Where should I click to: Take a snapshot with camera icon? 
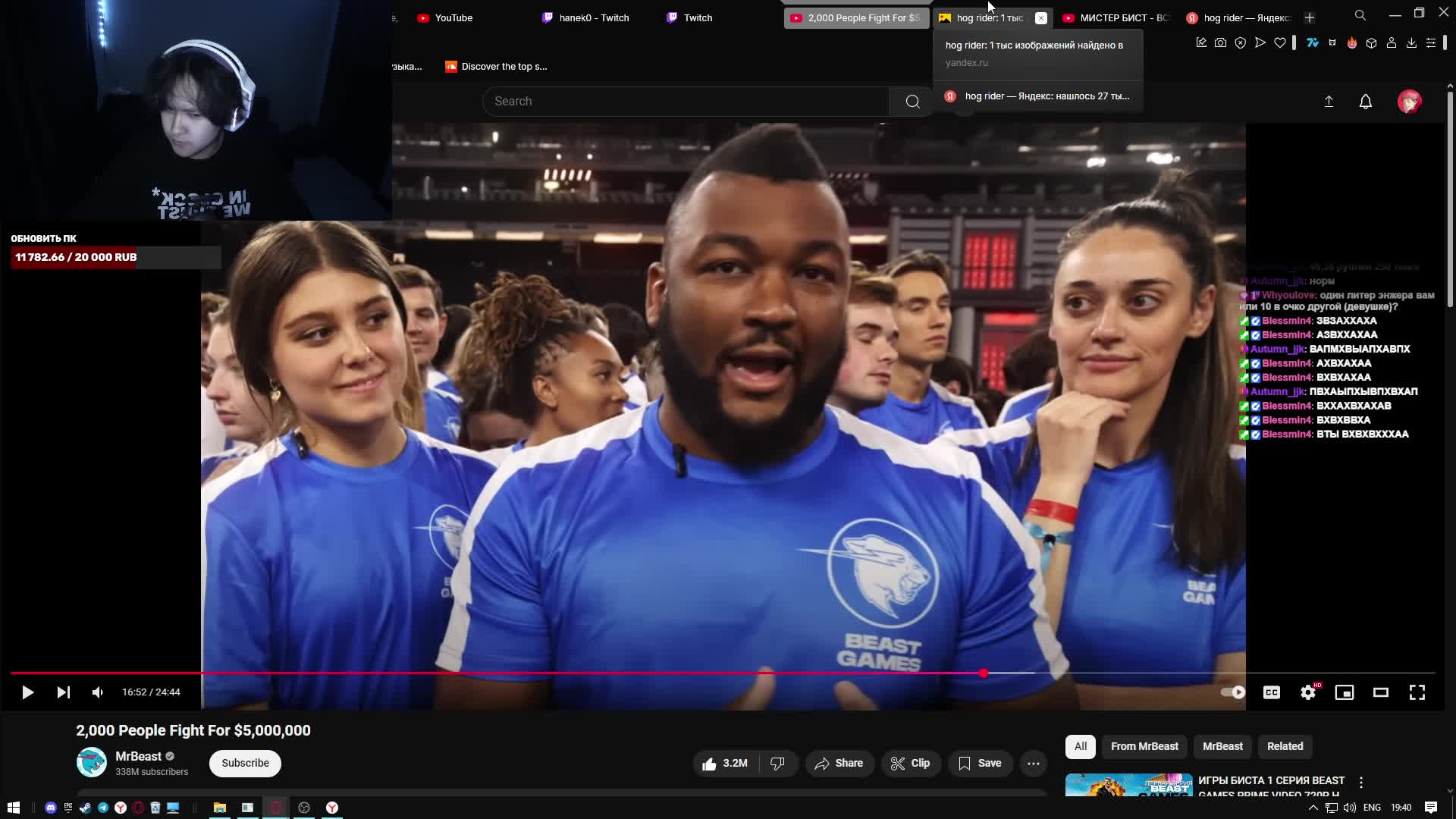[x=1220, y=43]
